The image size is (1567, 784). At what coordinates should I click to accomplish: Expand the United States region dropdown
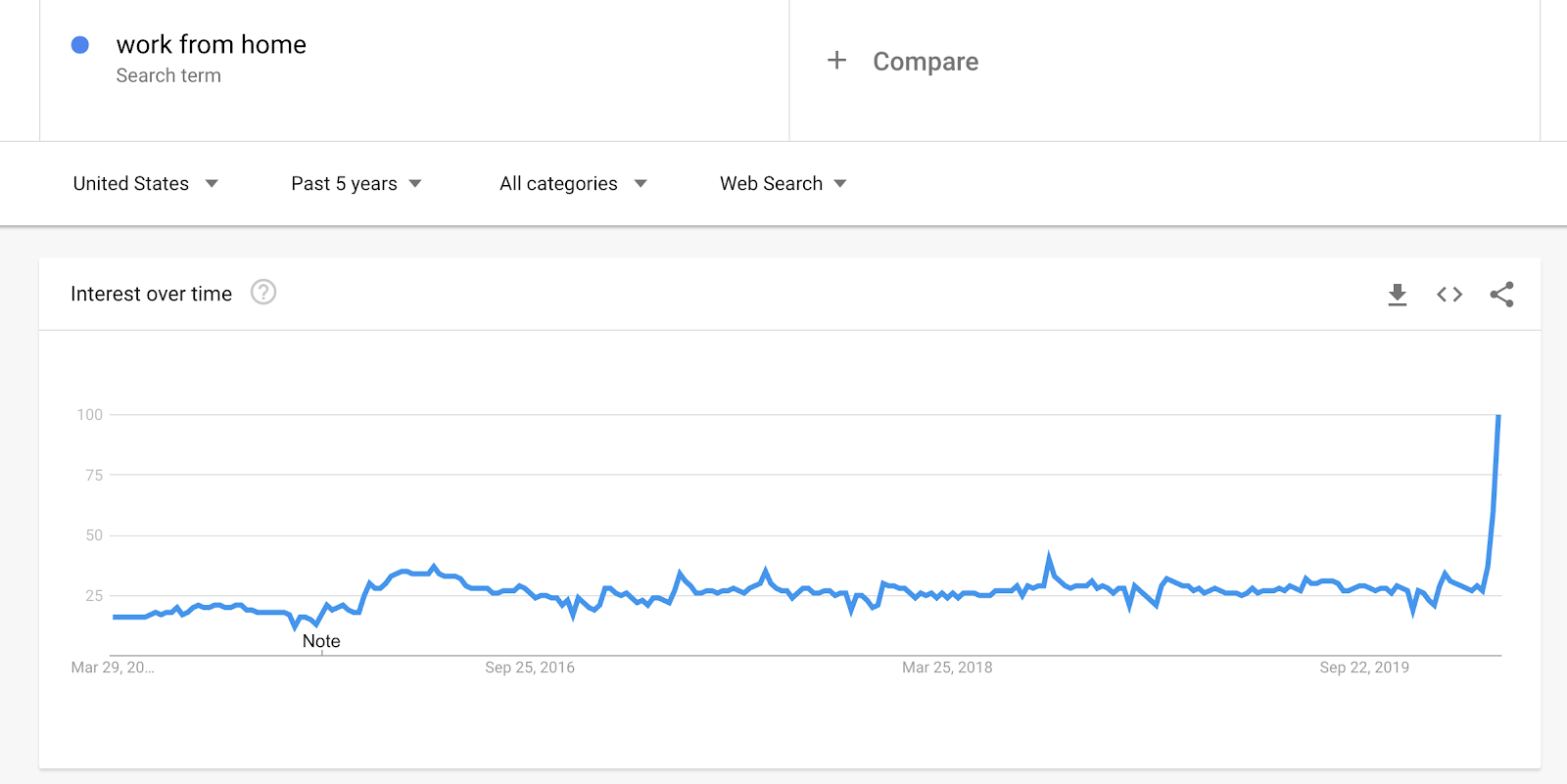[145, 184]
